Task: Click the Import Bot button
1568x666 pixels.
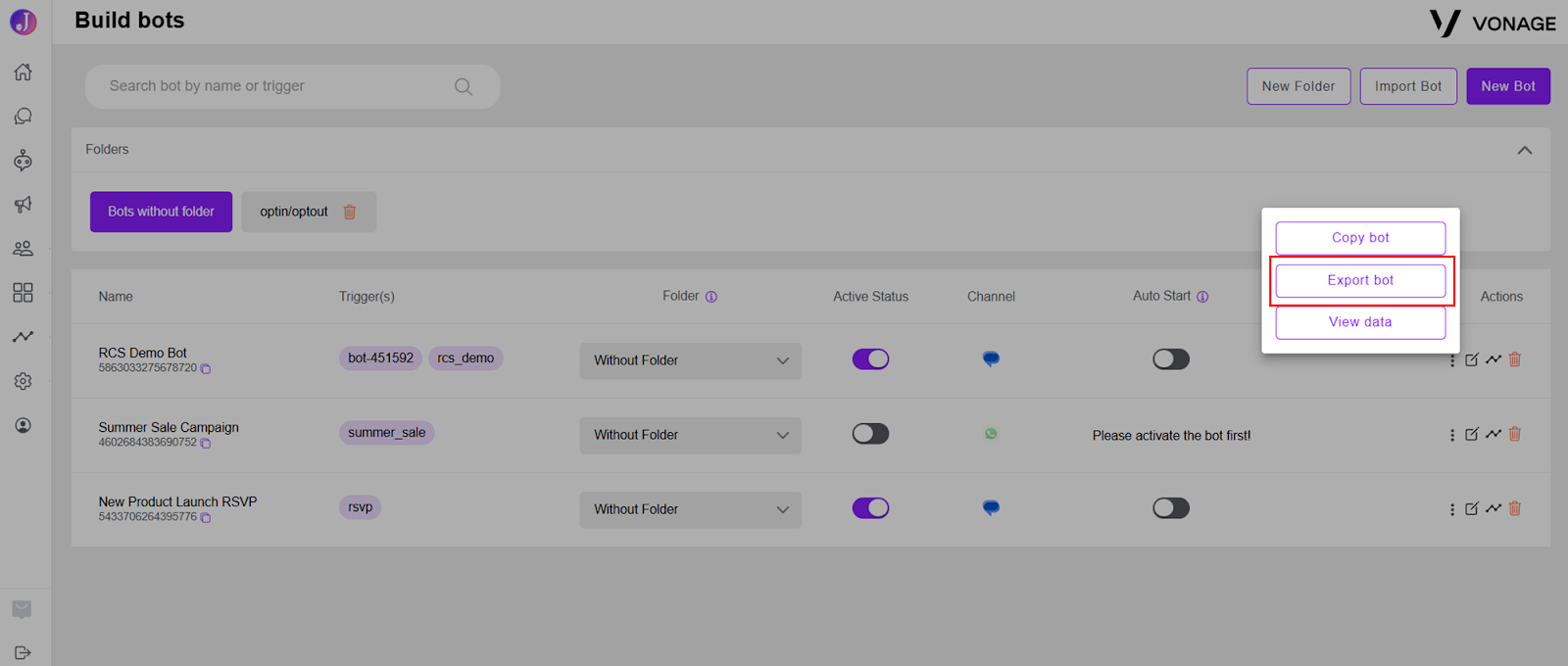Action: click(x=1408, y=86)
